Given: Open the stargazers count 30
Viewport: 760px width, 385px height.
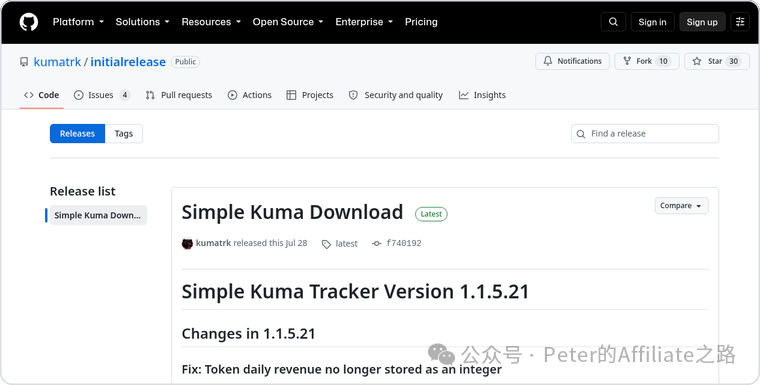Looking at the screenshot, I should pyautogui.click(x=734, y=61).
